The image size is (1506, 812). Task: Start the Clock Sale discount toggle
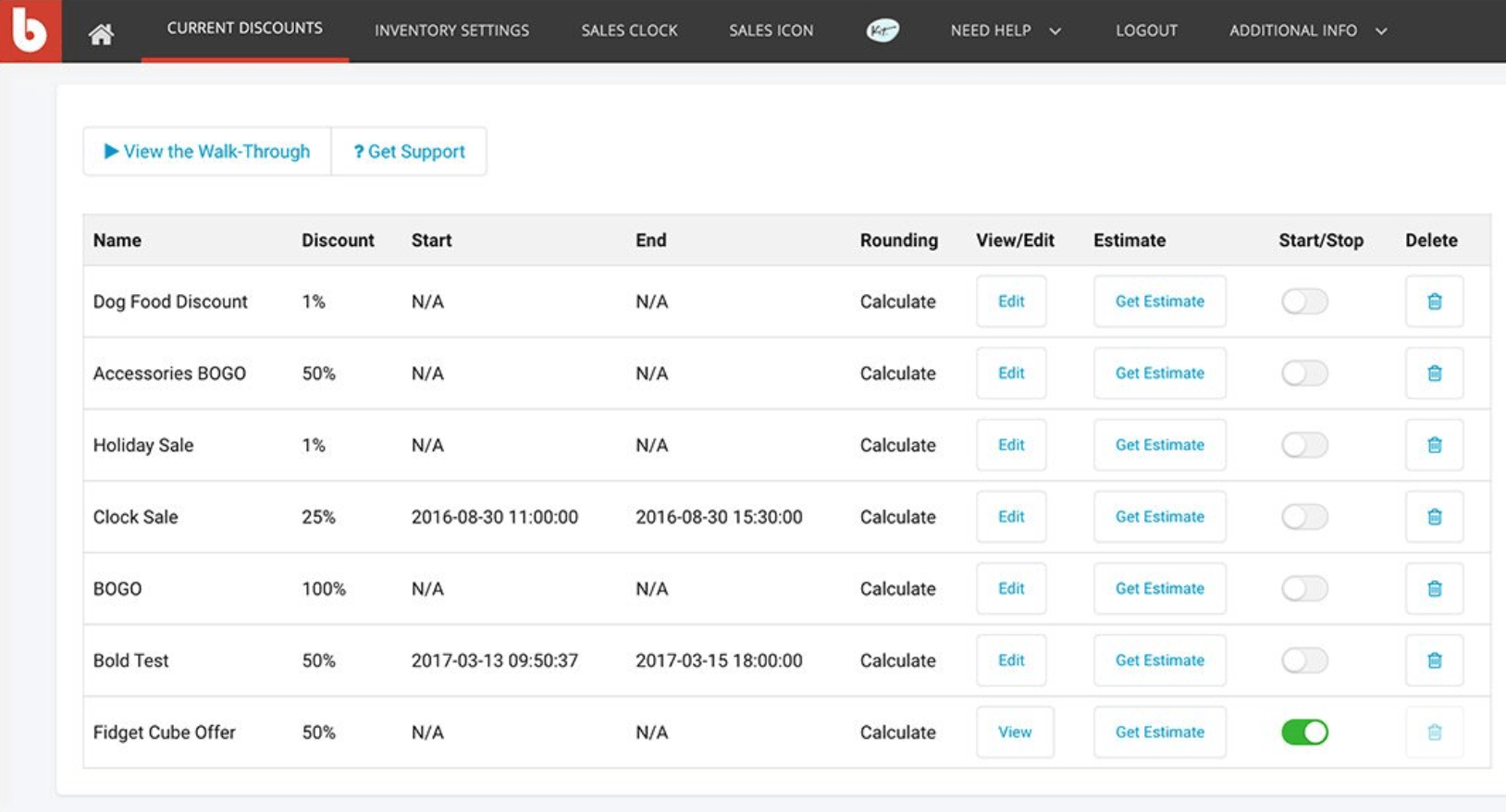[1304, 517]
